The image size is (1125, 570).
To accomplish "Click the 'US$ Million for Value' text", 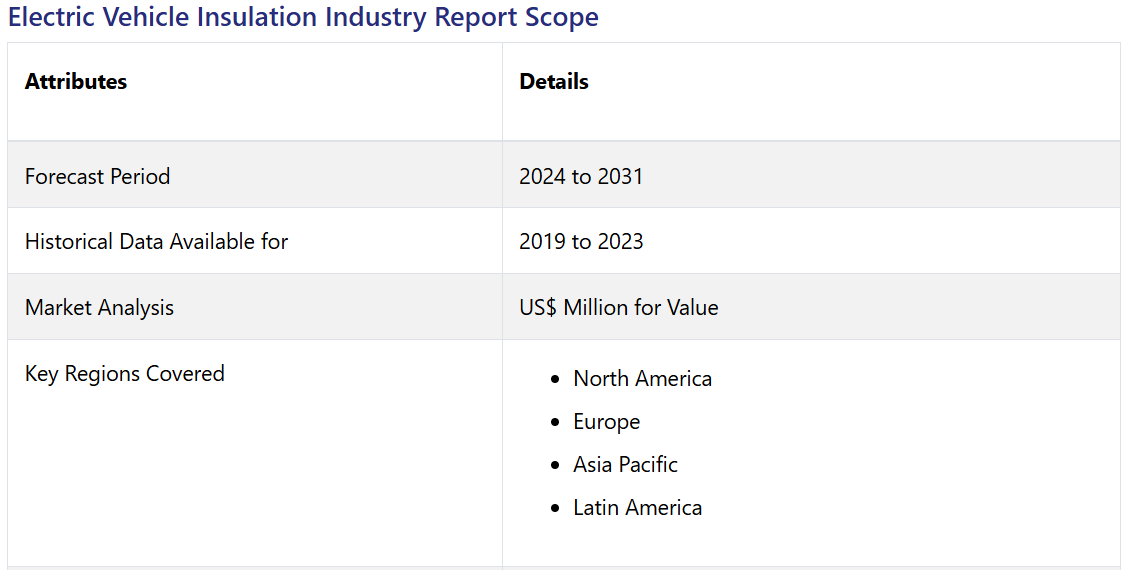I will tap(618, 307).
